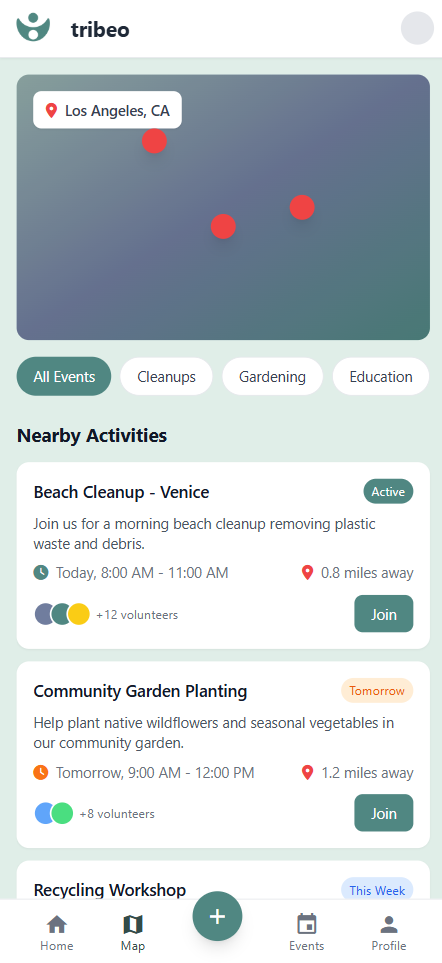View volunteer avatars on Beach Cleanup card

[x=62, y=614]
